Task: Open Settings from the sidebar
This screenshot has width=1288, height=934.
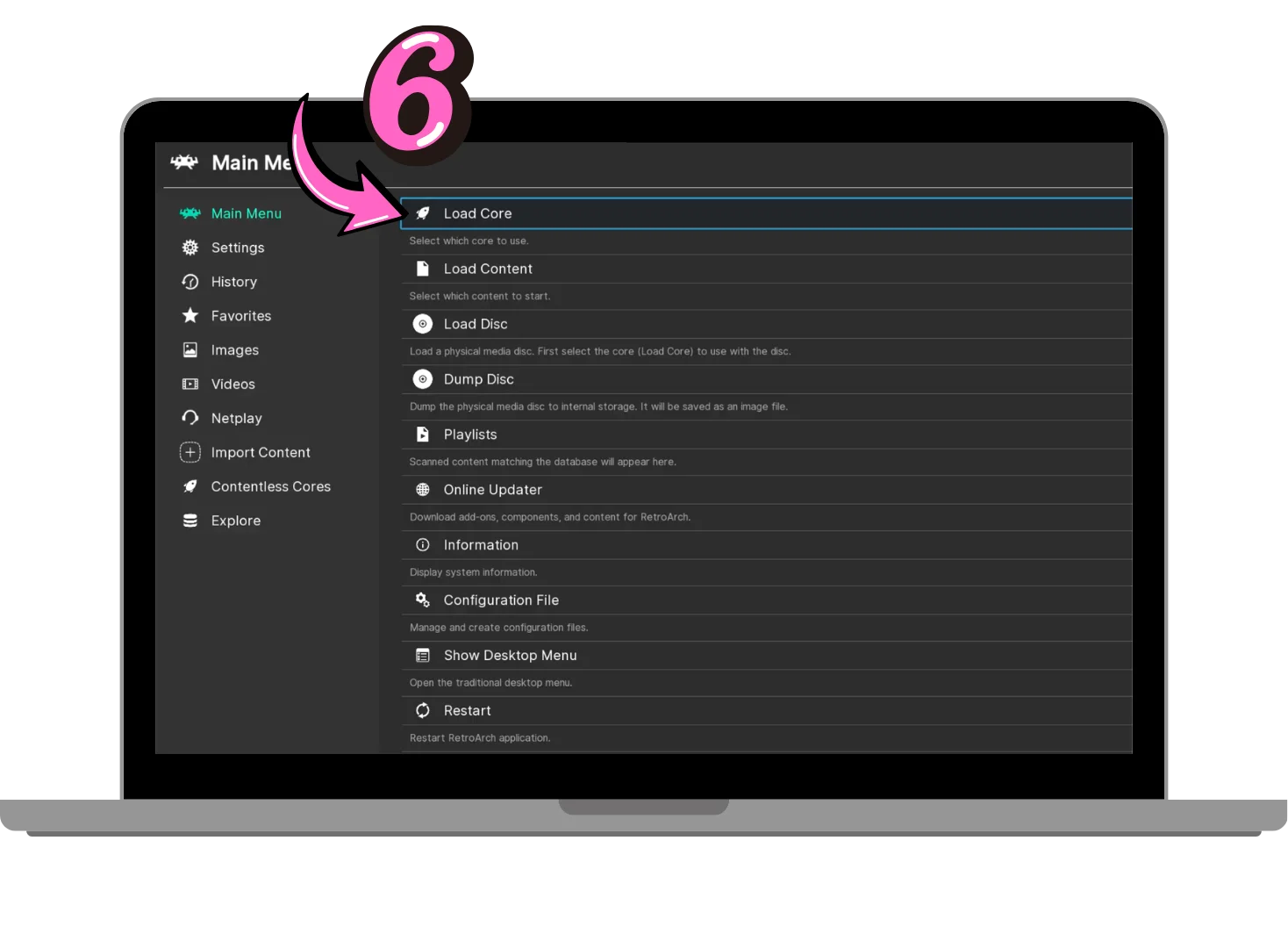Action: pos(238,248)
